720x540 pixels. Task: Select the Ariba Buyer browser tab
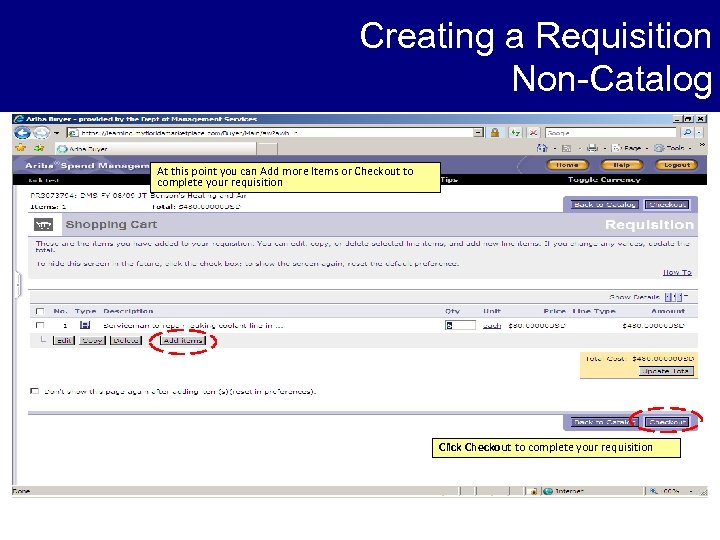pyautogui.click(x=156, y=148)
